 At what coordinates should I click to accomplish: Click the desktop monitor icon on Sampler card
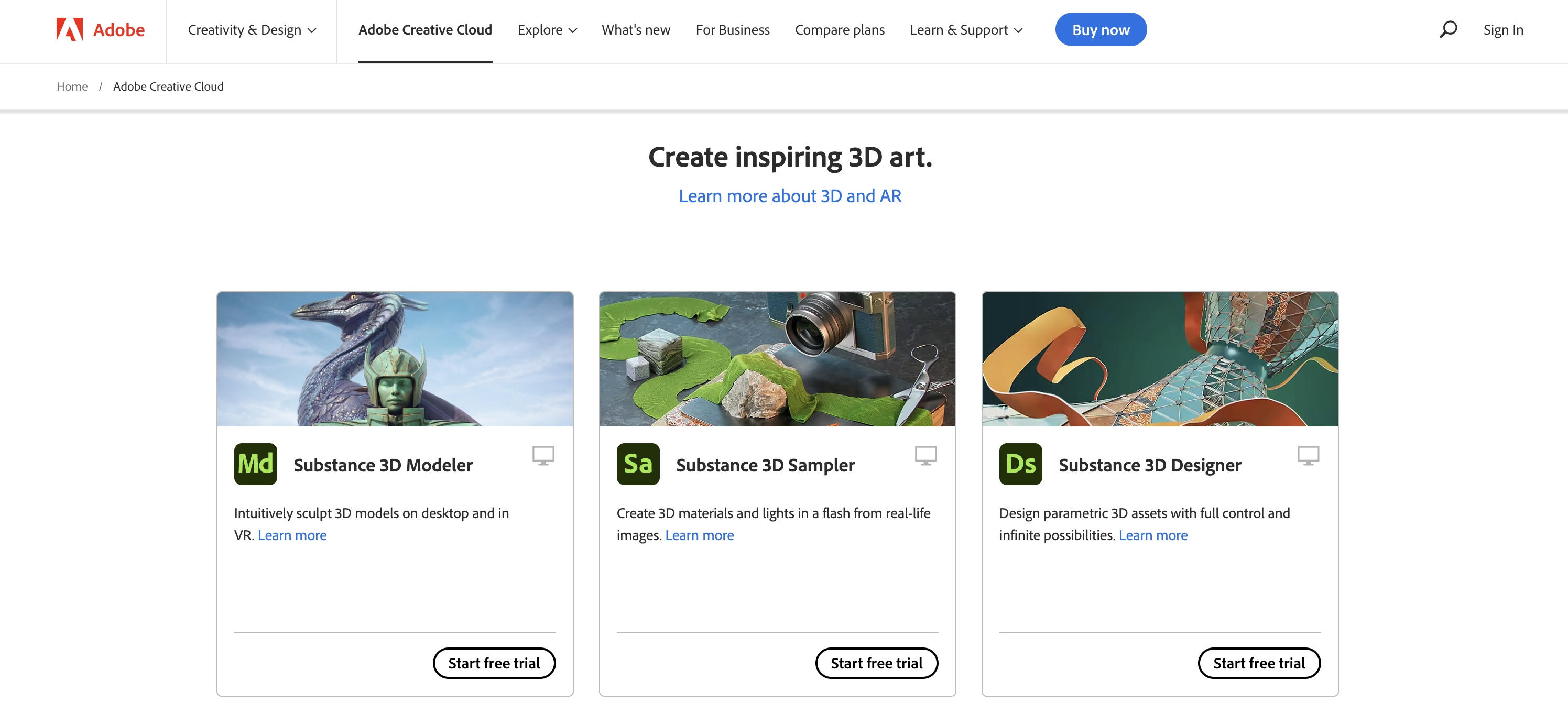tap(926, 456)
